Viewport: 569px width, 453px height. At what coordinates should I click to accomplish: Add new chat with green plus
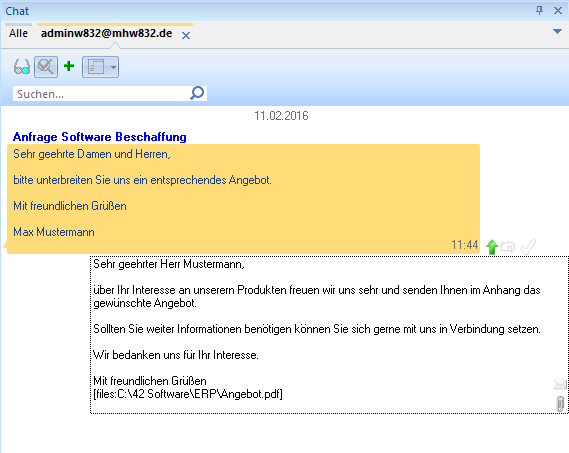[69, 66]
